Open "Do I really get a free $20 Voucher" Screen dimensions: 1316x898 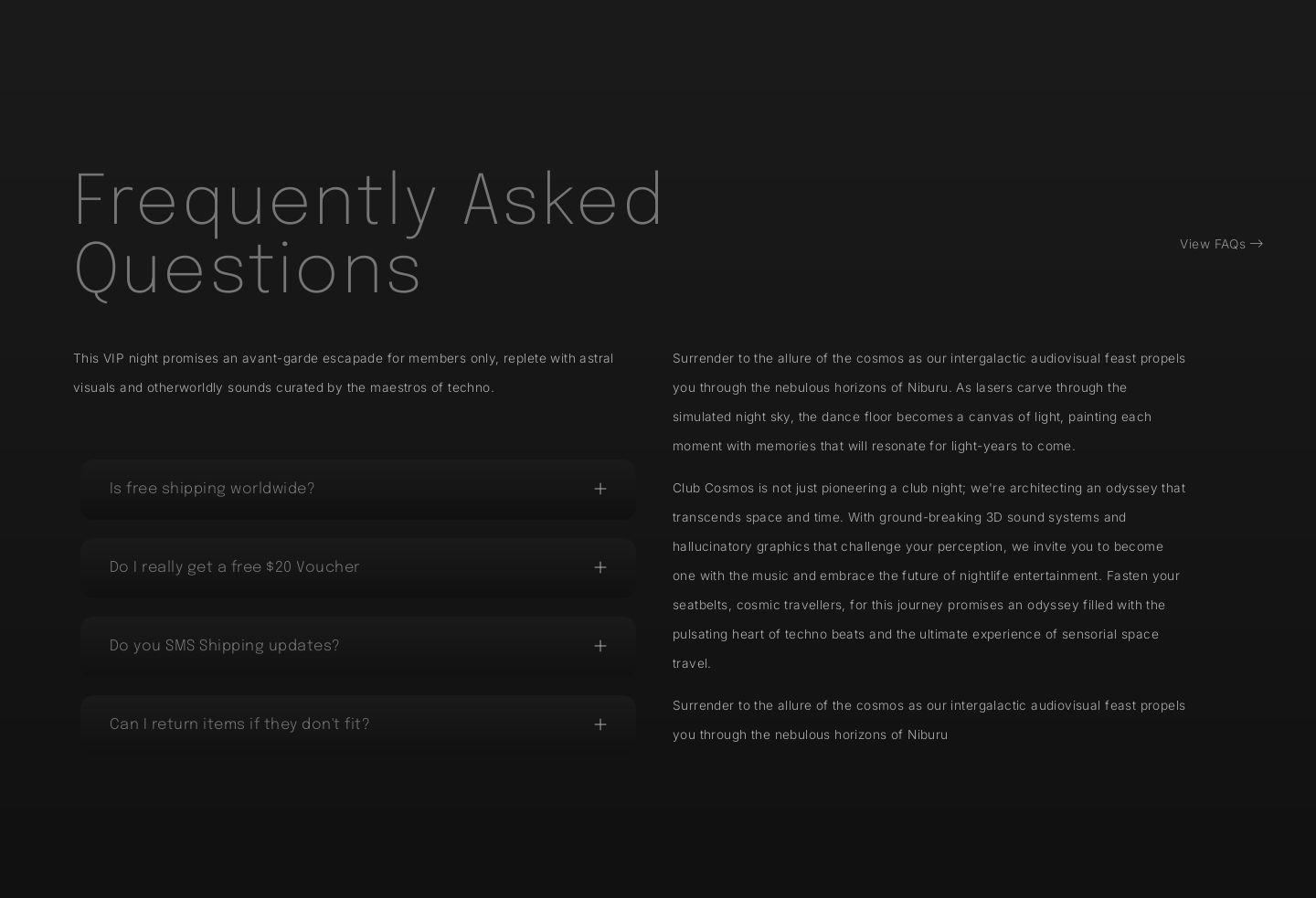click(235, 568)
